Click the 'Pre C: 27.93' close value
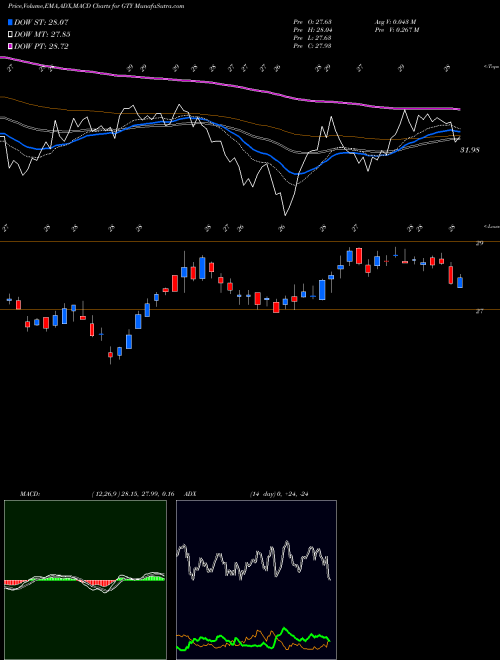This screenshot has width=500, height=660. [x=313, y=46]
